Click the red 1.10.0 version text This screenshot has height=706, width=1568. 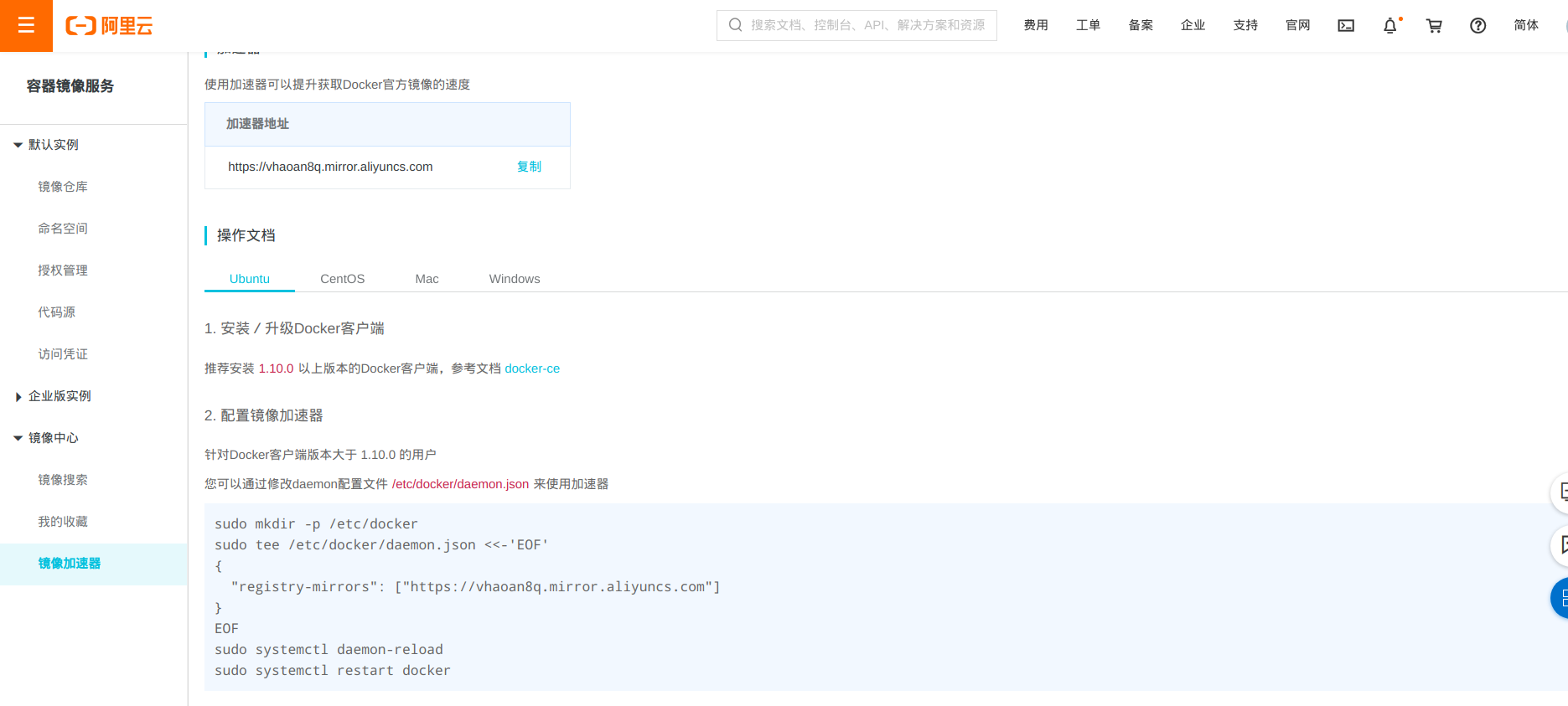[x=276, y=368]
